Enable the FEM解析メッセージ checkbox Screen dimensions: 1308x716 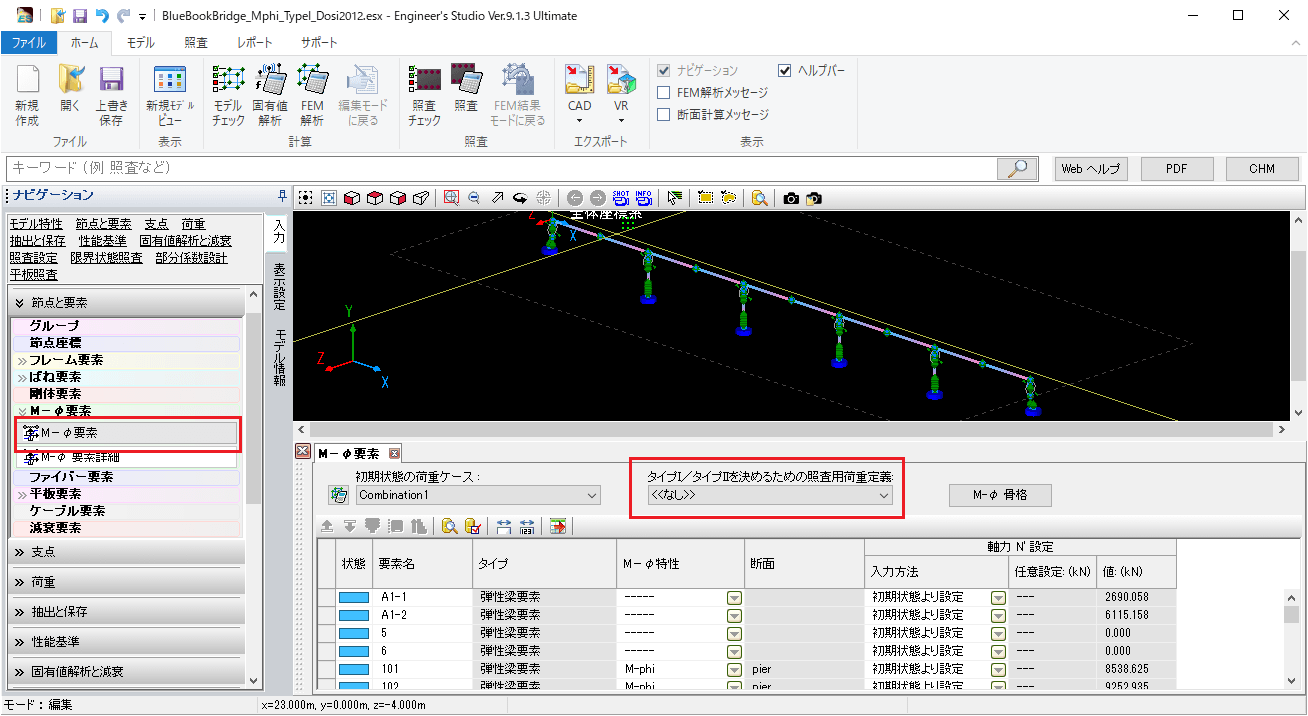click(664, 93)
